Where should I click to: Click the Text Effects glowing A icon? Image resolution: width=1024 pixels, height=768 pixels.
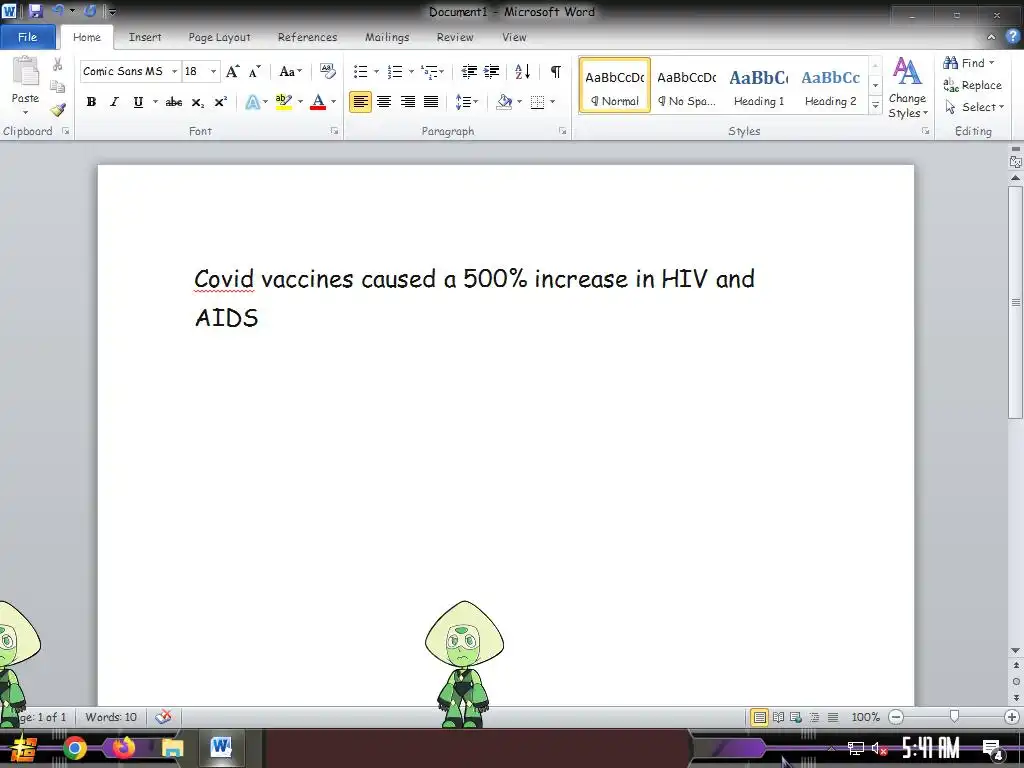(252, 102)
